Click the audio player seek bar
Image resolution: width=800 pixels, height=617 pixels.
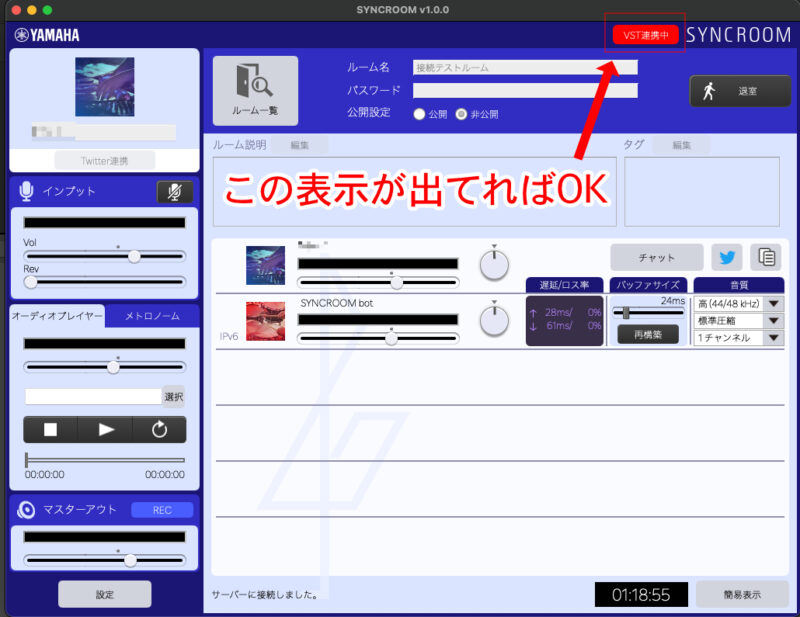[x=105, y=460]
